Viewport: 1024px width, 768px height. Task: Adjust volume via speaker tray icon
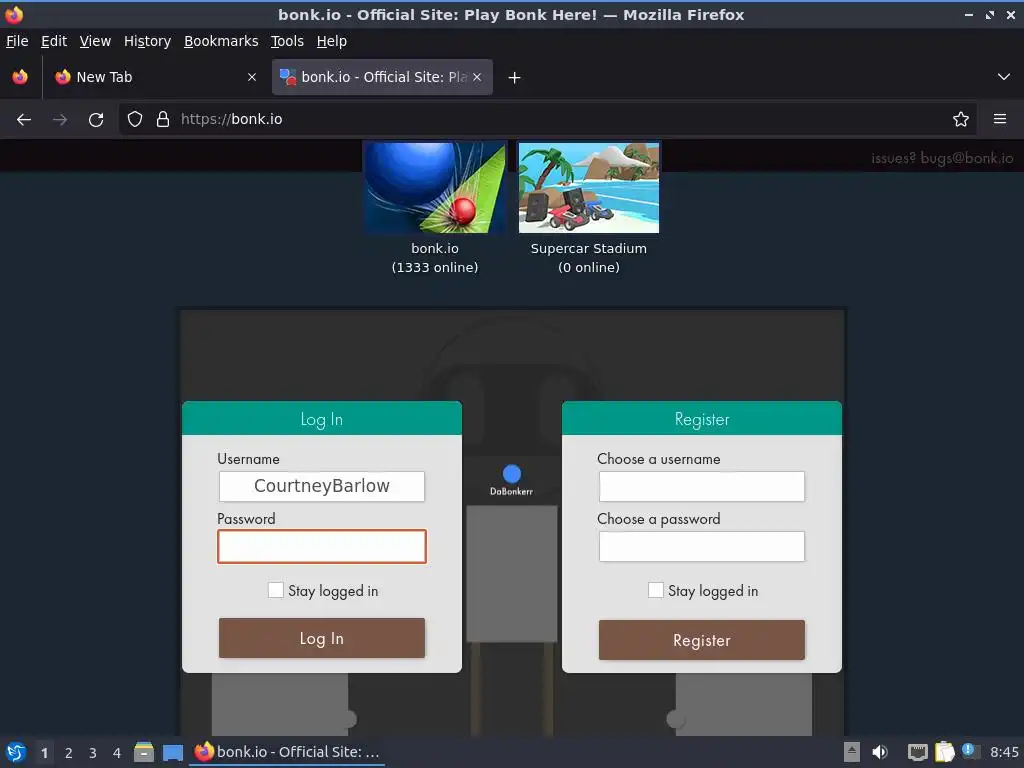(x=880, y=752)
